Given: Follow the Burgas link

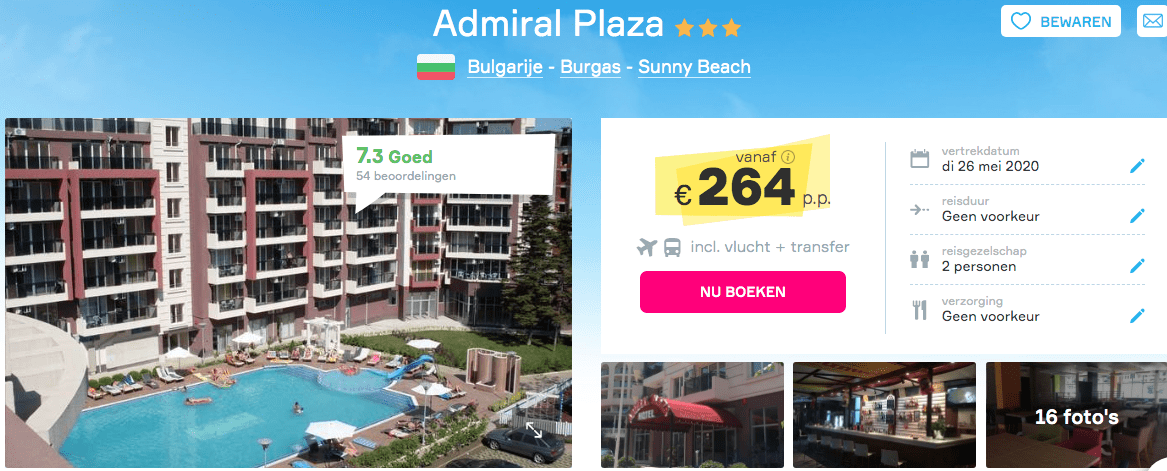Looking at the screenshot, I should click(590, 68).
